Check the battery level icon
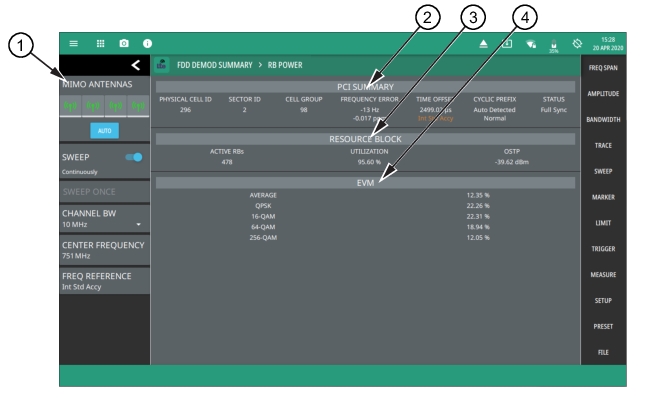This screenshot has height=398, width=651. click(x=554, y=45)
